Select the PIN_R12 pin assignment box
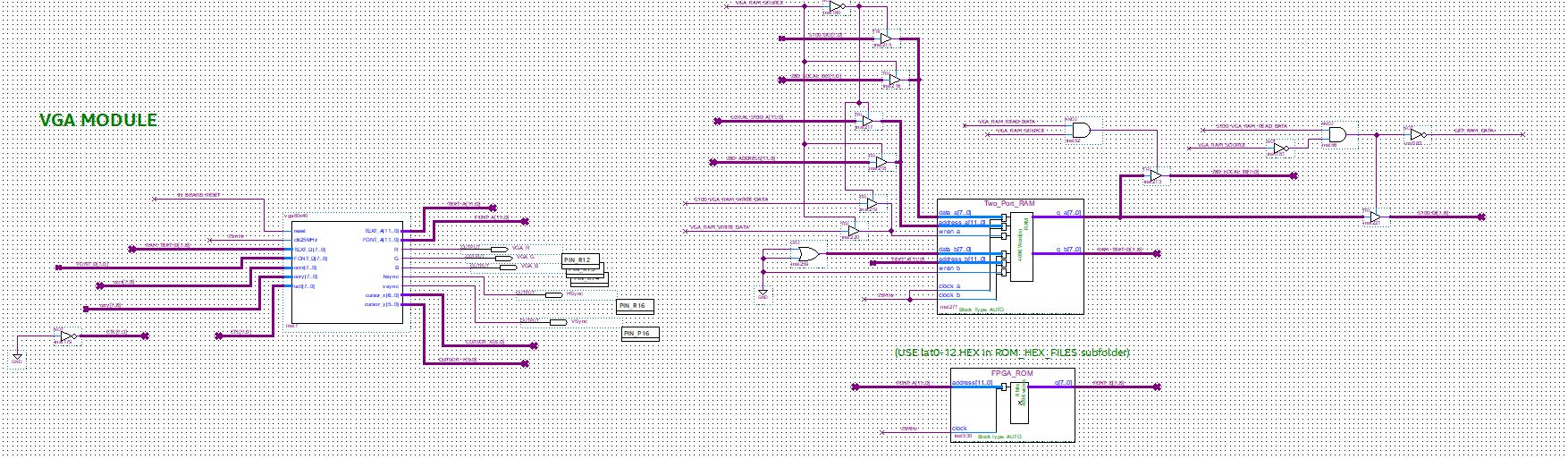Screen dimensions: 1568x459 point(582,260)
